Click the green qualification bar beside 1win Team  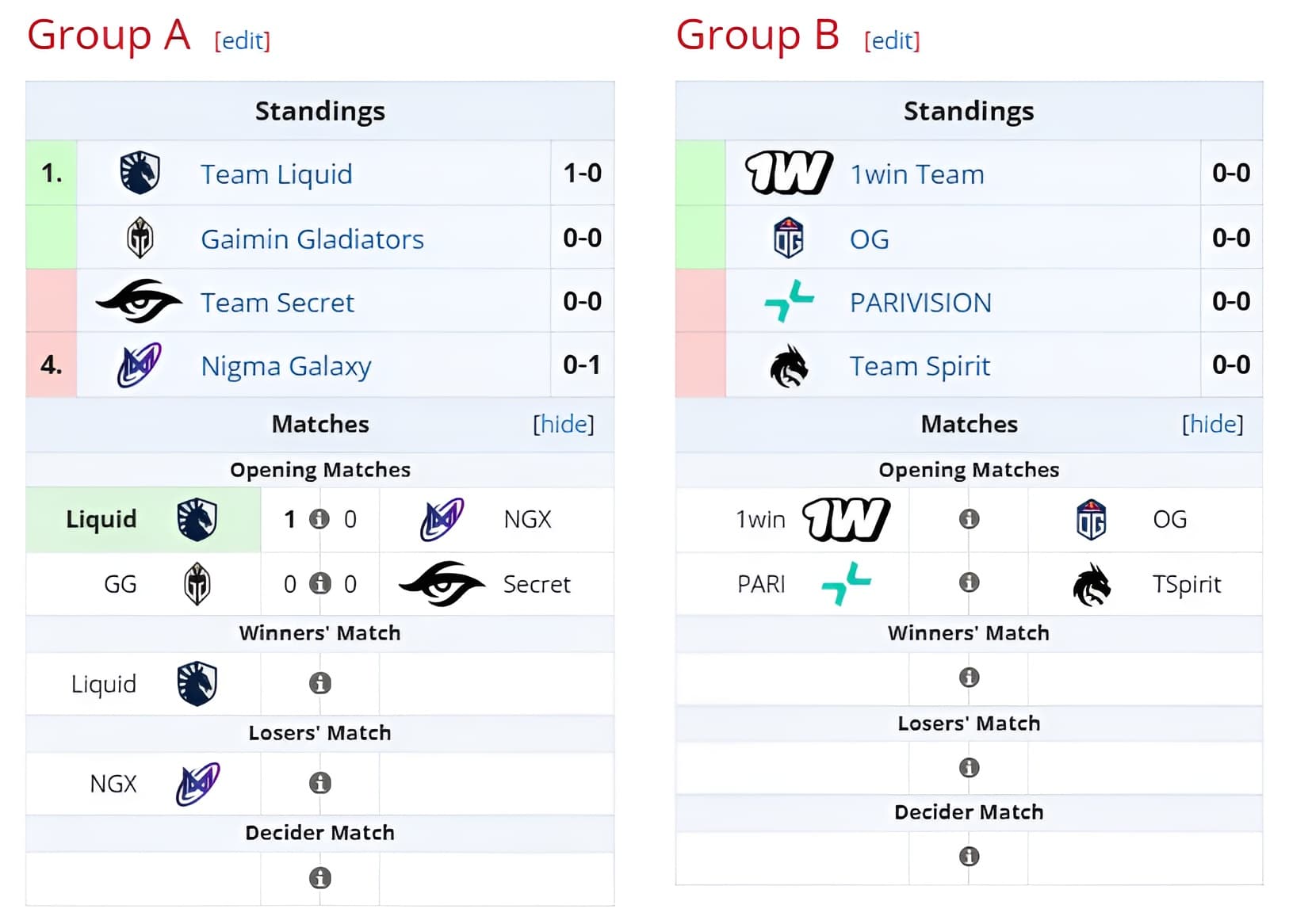click(699, 174)
